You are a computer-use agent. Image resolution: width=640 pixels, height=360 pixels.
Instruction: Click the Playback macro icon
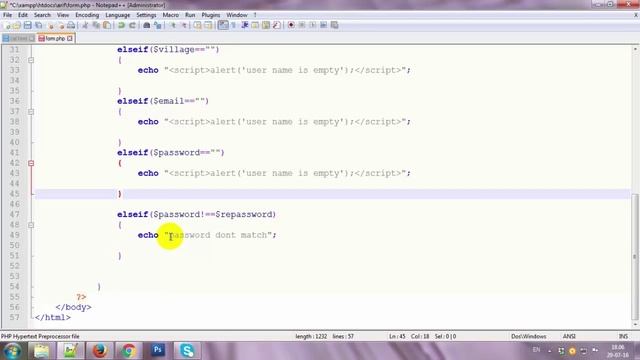point(313,25)
